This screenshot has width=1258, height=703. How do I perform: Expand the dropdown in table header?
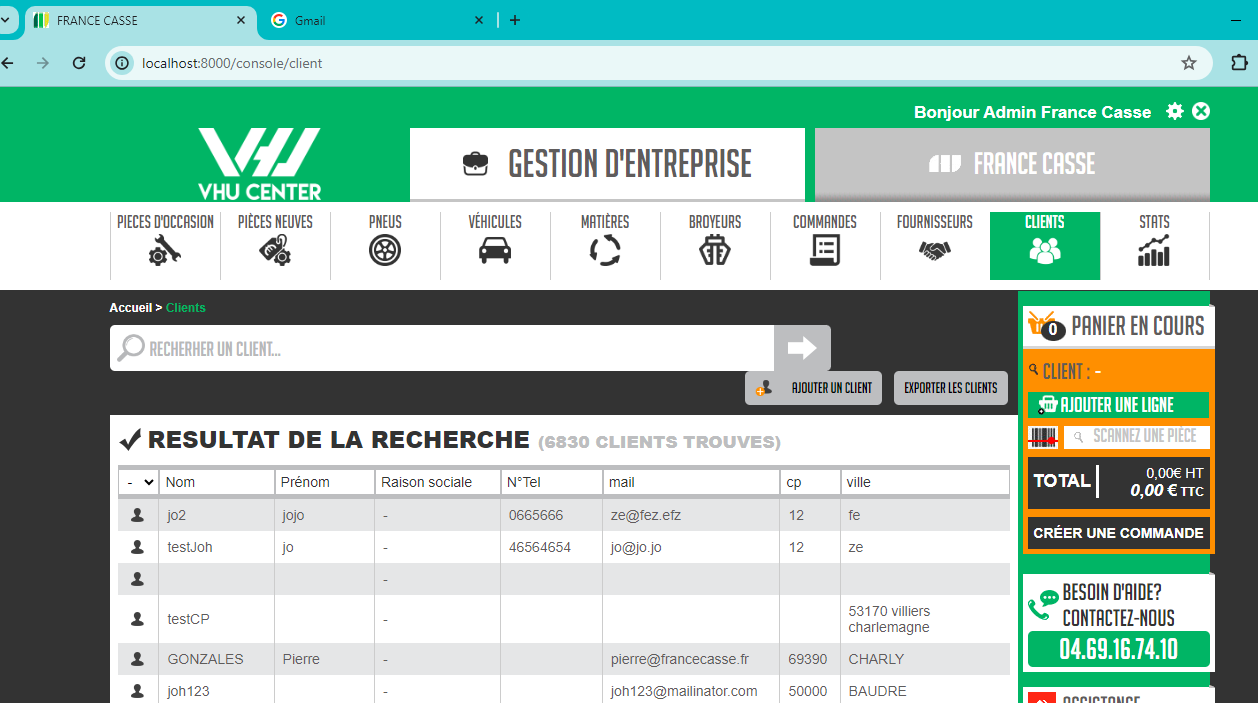coord(138,482)
